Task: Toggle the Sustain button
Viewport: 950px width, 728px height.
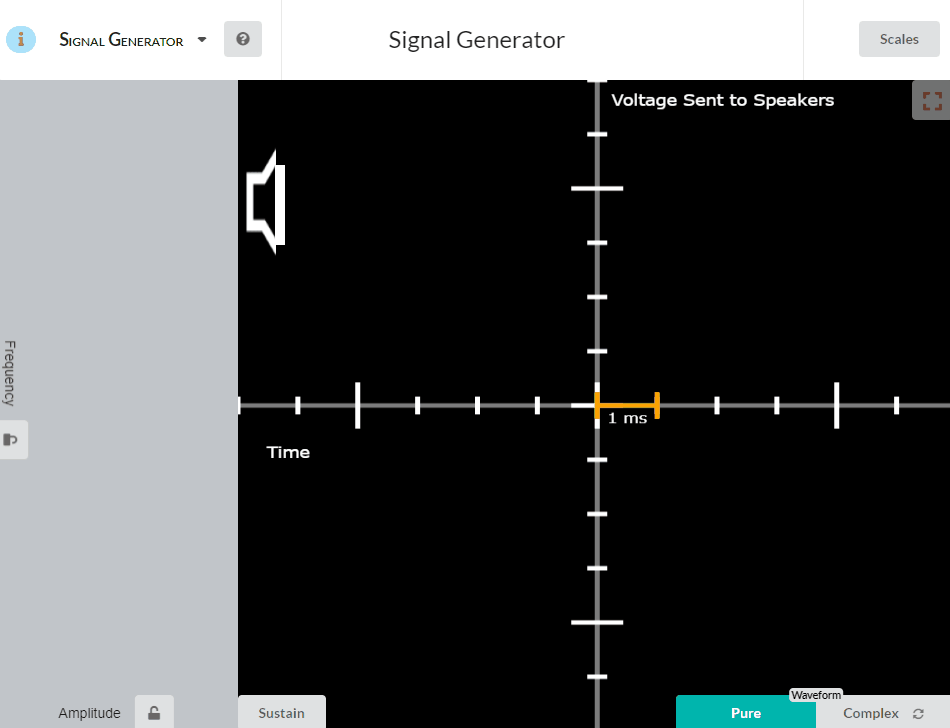Action: (x=281, y=713)
